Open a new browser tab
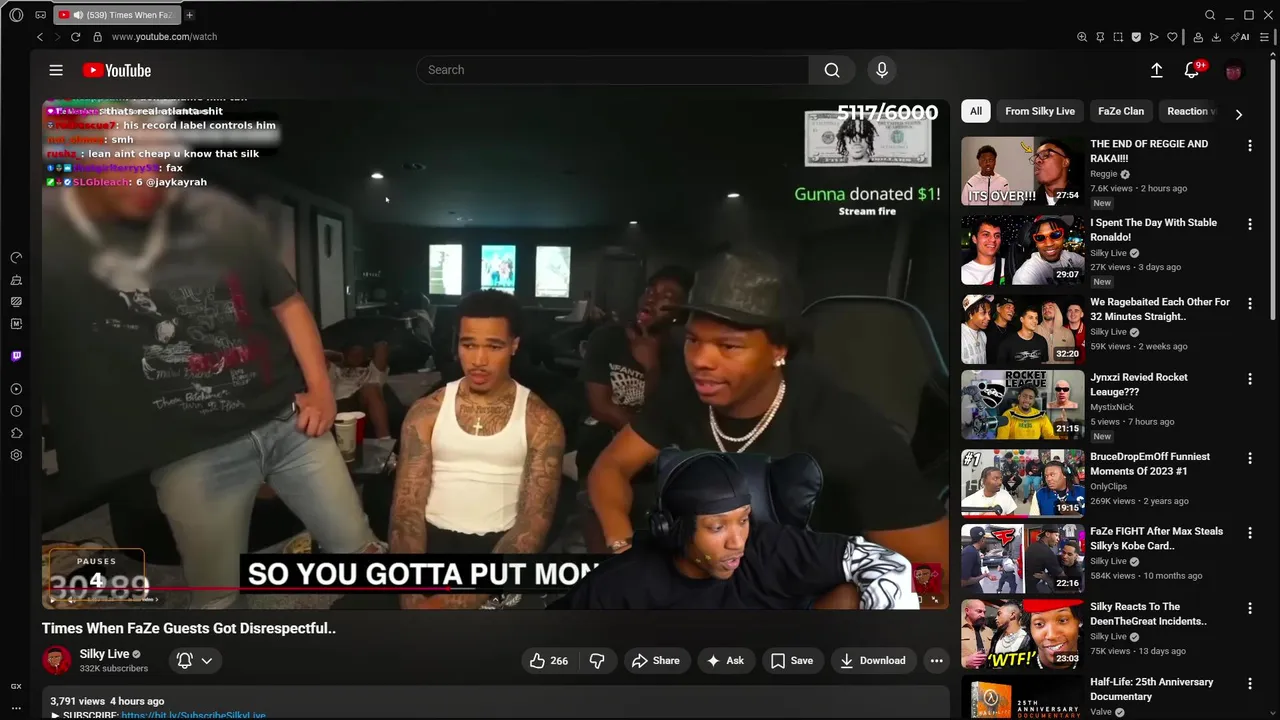This screenshot has width=1280, height=720. [x=189, y=15]
